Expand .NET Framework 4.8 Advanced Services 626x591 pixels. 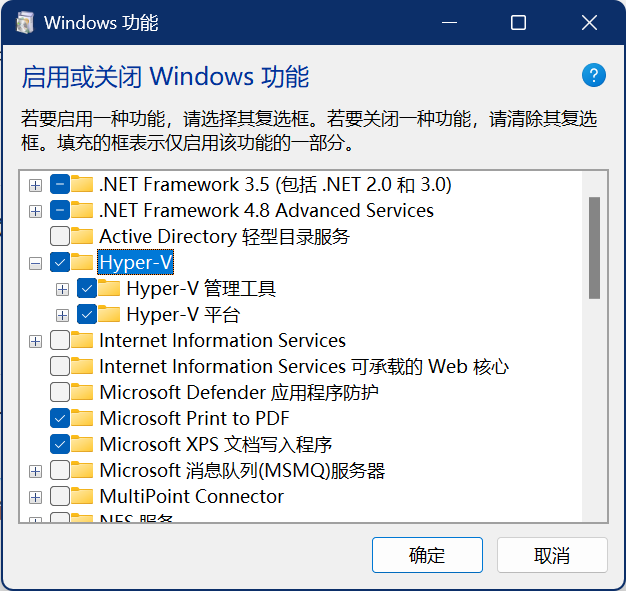point(36,211)
